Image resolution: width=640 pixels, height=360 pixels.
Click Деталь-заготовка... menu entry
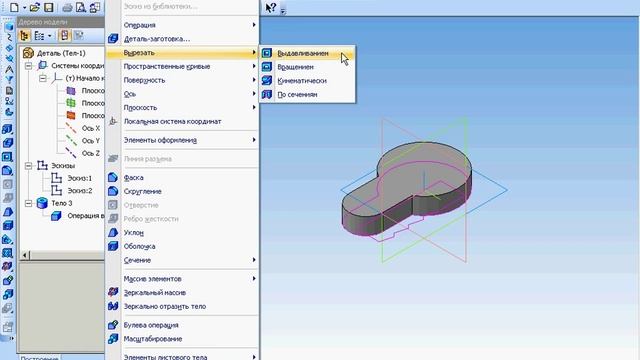[x=182, y=39]
